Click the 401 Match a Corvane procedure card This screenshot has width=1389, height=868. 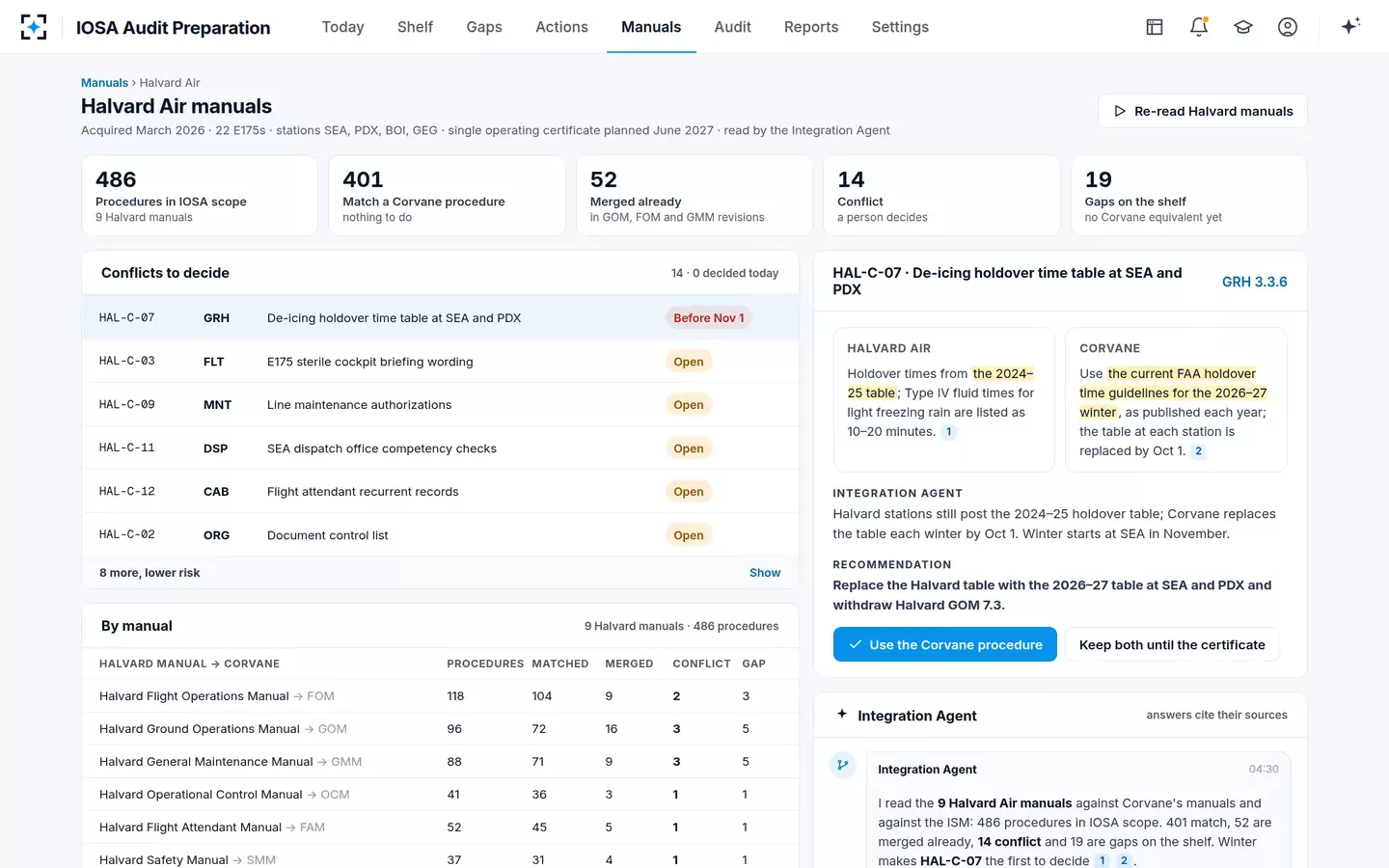pos(447,196)
